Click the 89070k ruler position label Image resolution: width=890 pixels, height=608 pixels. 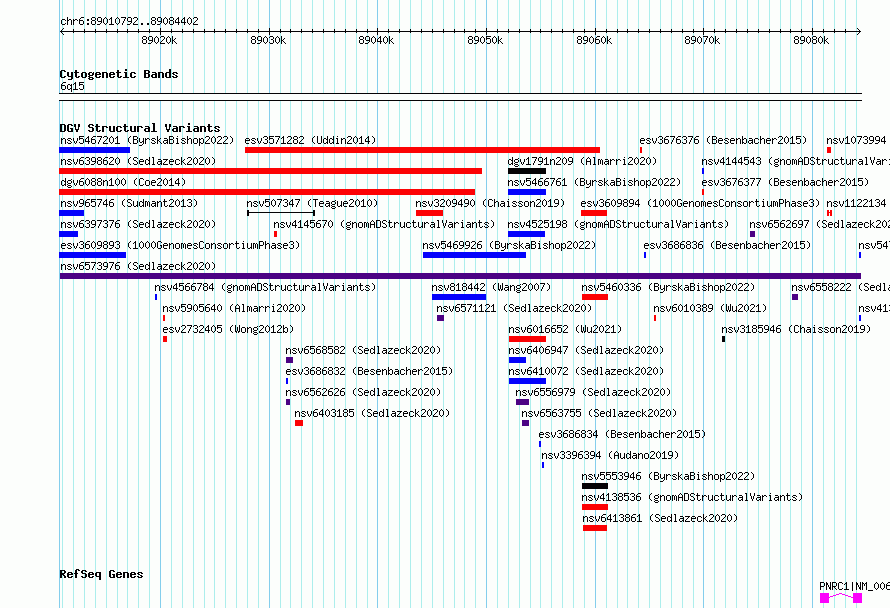pyautogui.click(x=702, y=40)
